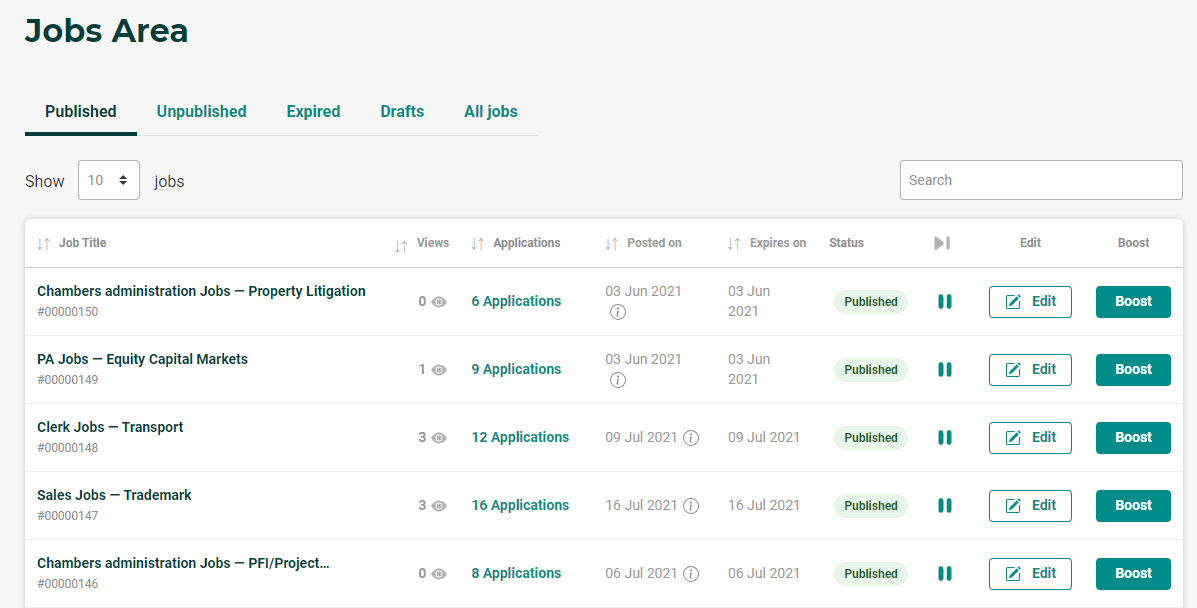Click the play/skip icon in the table header

[x=942, y=243]
